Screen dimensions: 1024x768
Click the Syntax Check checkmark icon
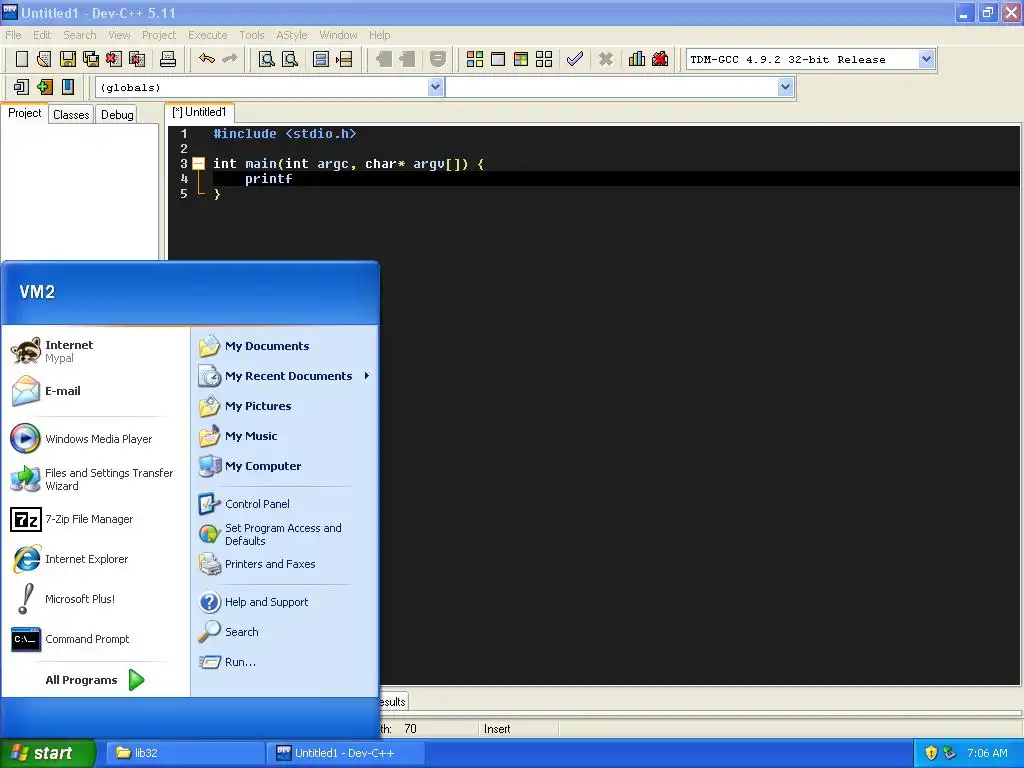click(575, 59)
